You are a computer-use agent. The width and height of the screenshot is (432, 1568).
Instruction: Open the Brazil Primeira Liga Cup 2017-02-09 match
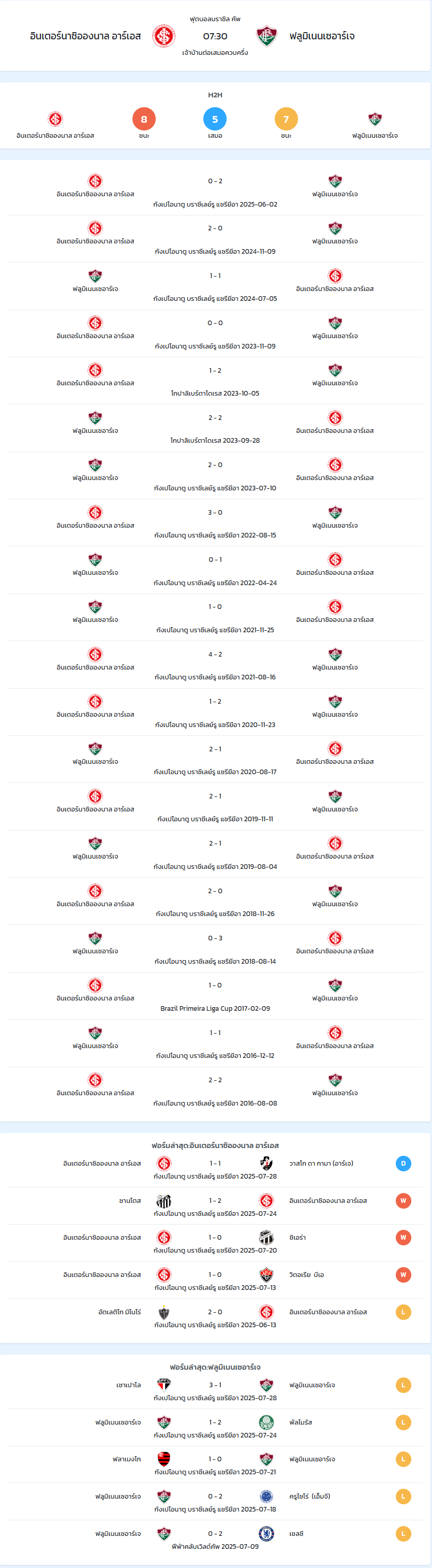tap(215, 996)
